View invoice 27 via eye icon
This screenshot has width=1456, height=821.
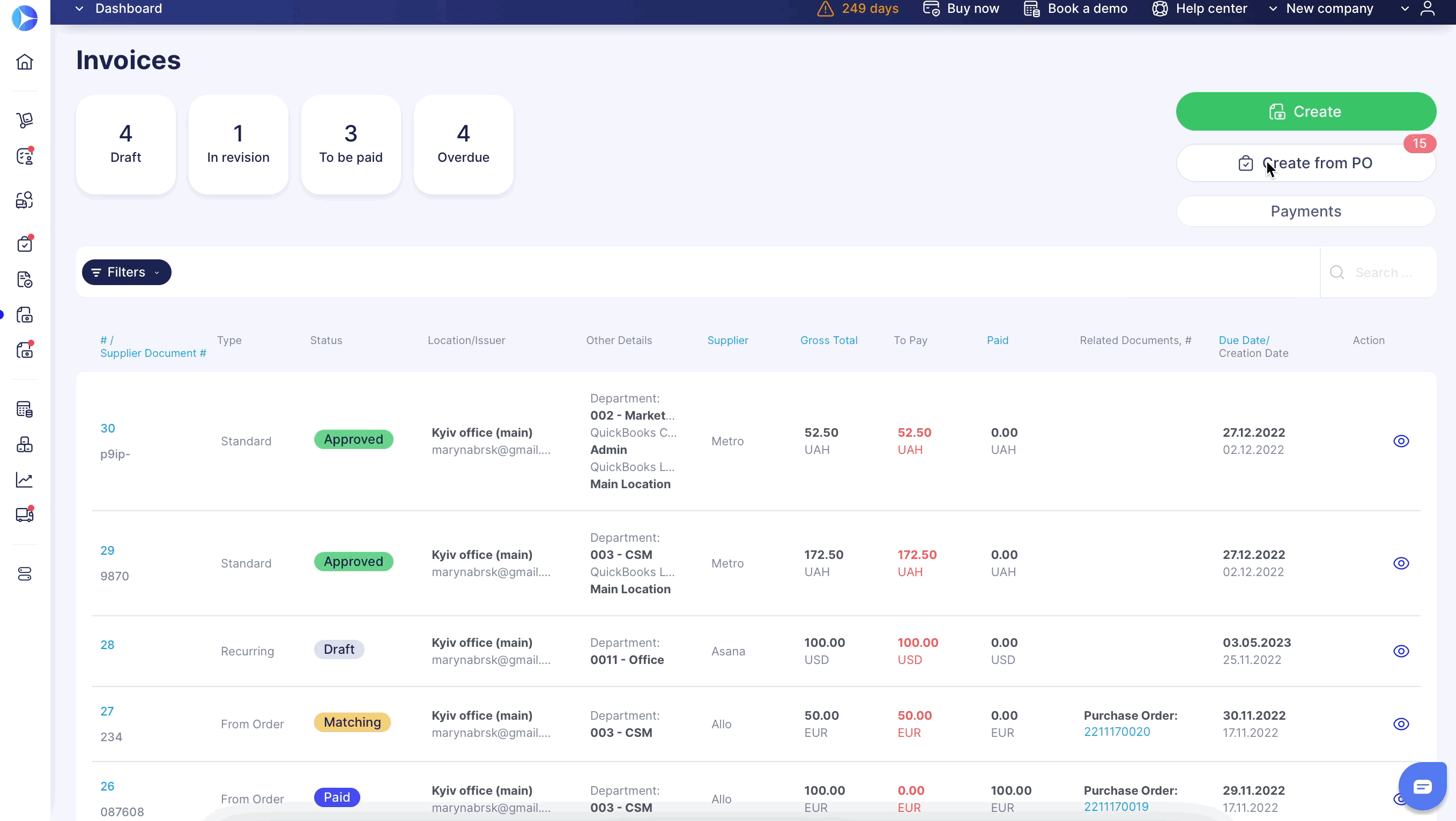pyautogui.click(x=1401, y=725)
